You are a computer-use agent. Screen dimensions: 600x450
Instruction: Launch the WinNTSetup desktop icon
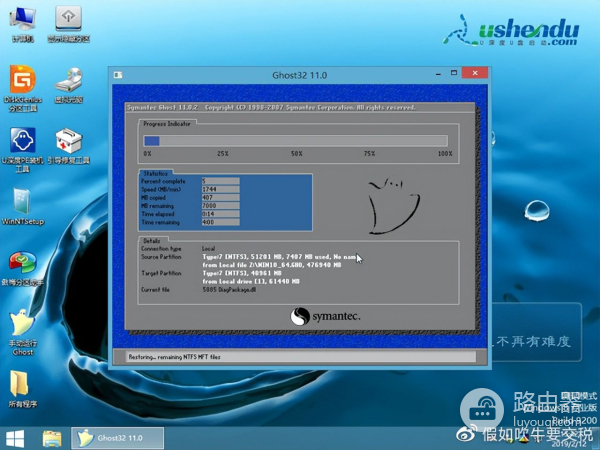pyautogui.click(x=21, y=201)
